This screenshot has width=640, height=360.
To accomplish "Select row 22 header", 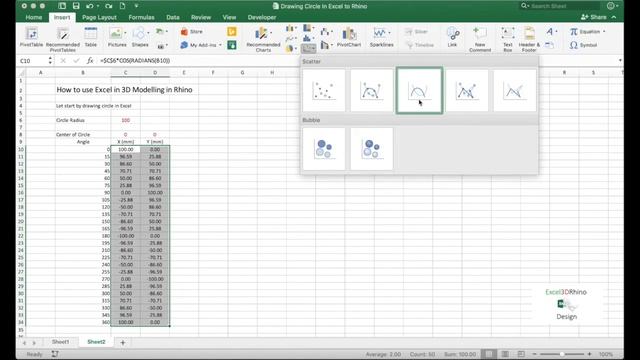I will 21,236.
